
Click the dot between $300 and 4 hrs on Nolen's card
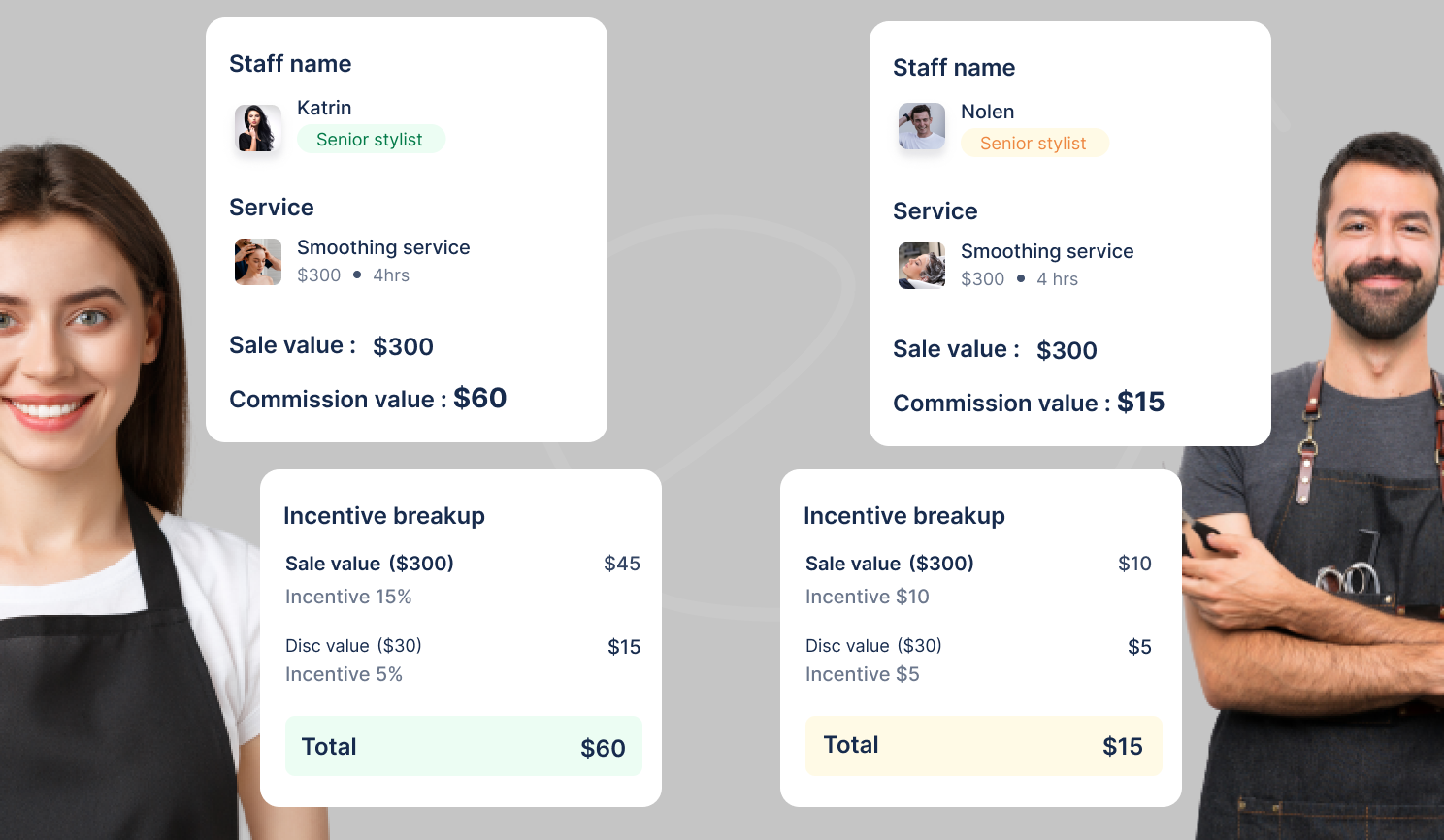pyautogui.click(x=1020, y=278)
